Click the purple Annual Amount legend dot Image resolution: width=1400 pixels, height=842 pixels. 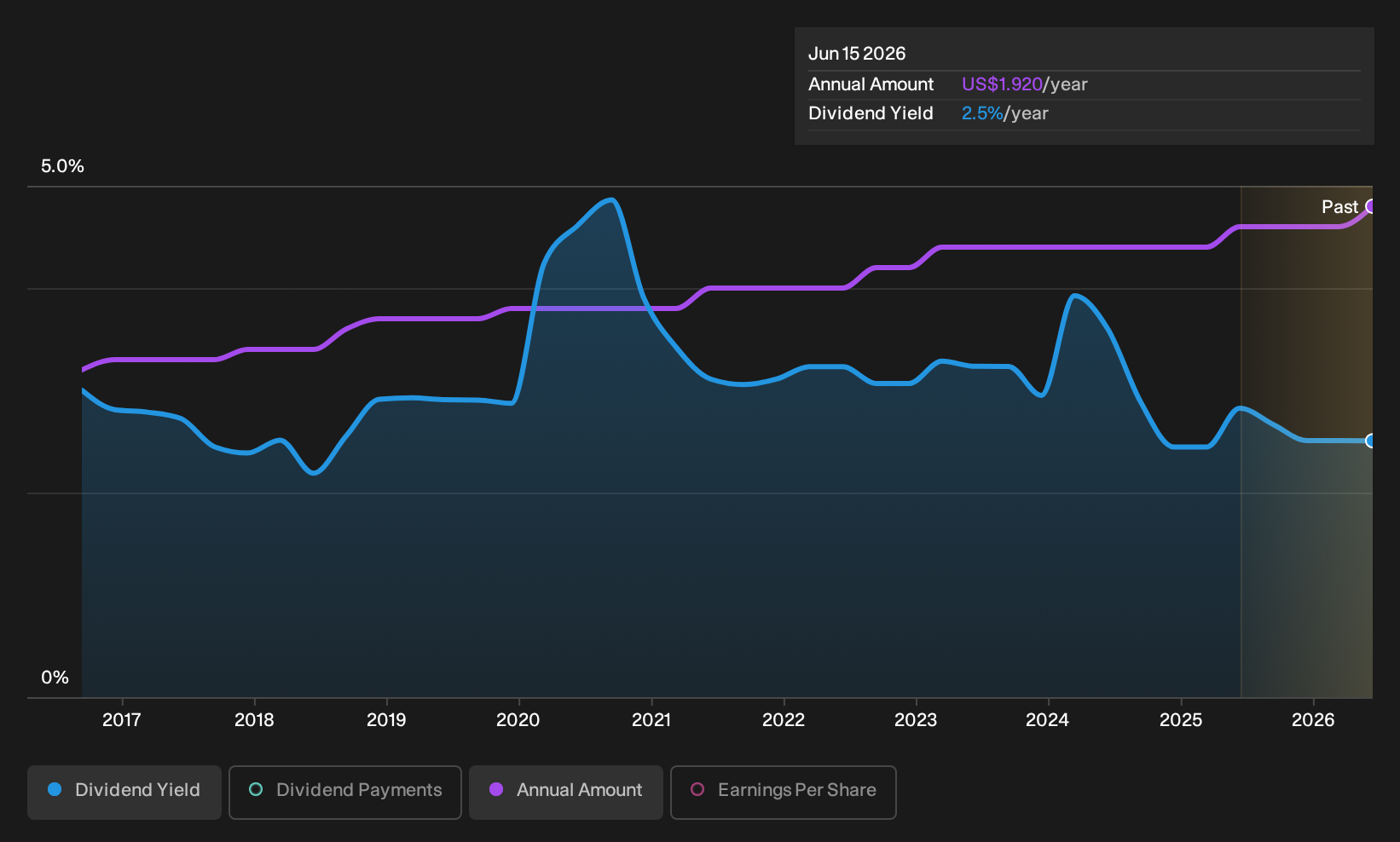[496, 789]
